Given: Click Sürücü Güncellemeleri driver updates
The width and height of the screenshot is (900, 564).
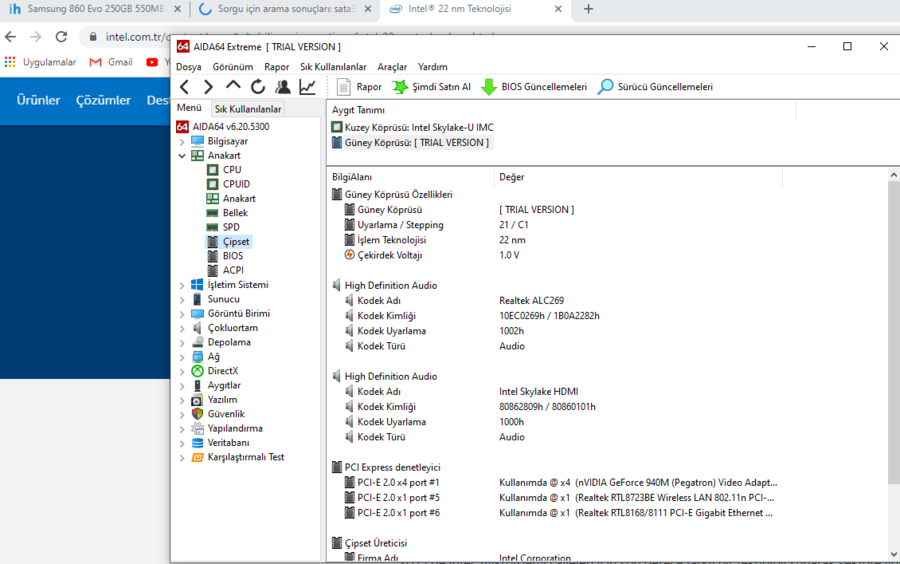Looking at the screenshot, I should 655,87.
